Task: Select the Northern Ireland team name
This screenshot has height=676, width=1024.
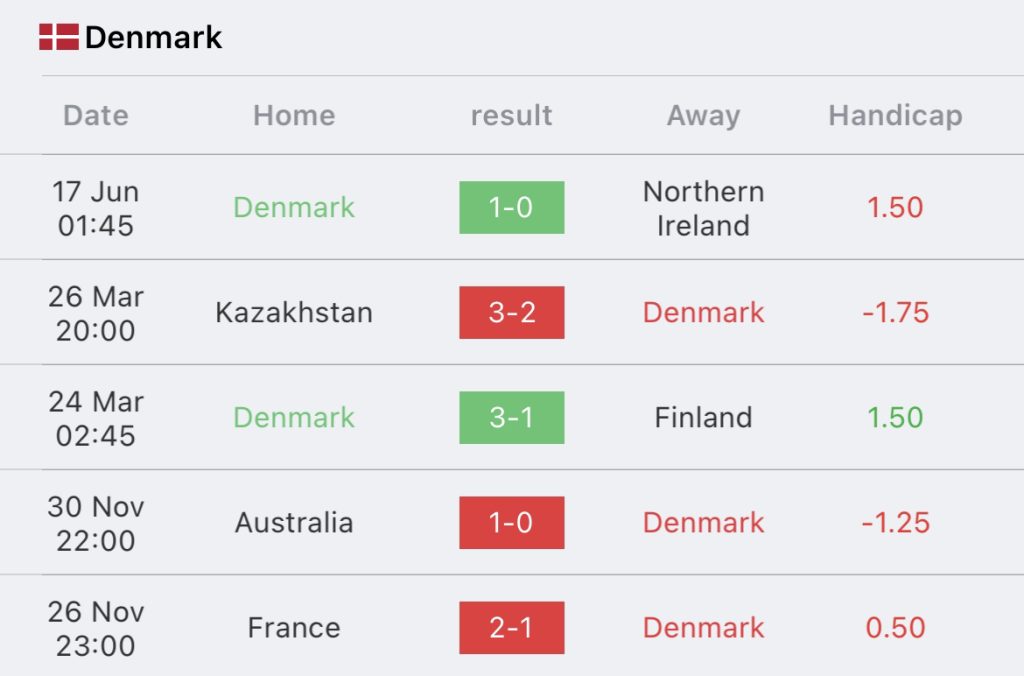Action: coord(703,208)
